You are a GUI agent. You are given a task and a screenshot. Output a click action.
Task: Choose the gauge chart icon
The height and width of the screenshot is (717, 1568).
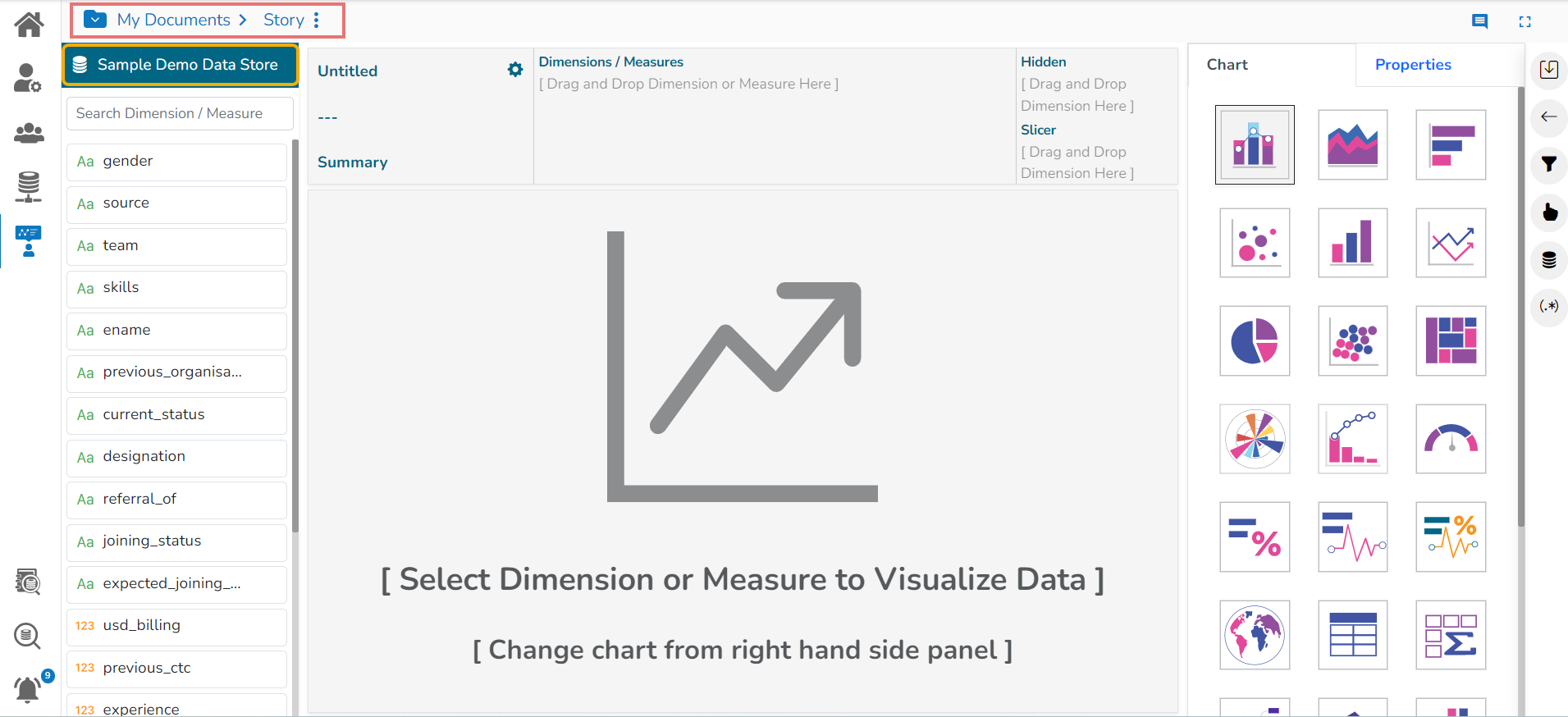pos(1451,439)
